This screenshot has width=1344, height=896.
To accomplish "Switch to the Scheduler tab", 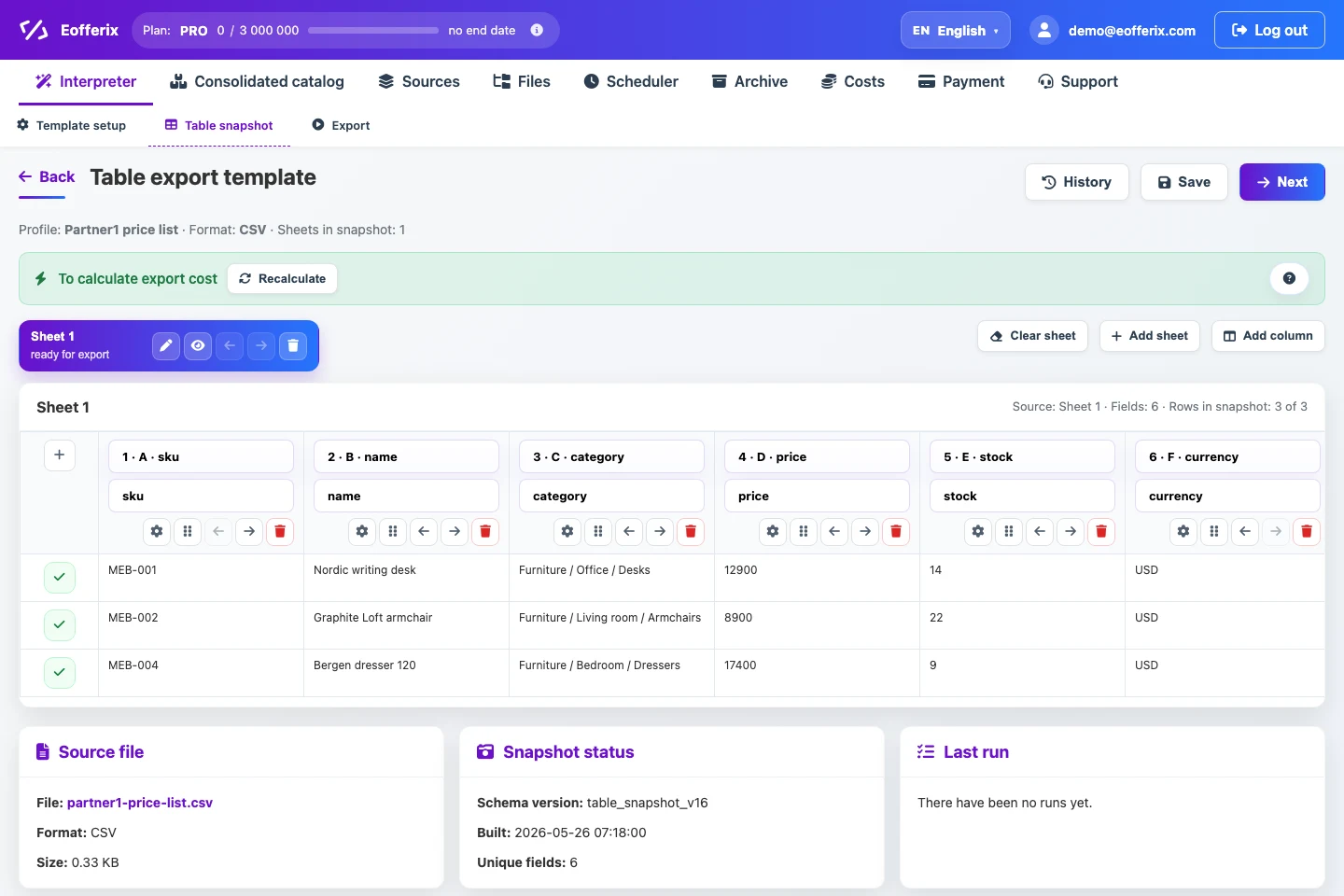I will (631, 81).
